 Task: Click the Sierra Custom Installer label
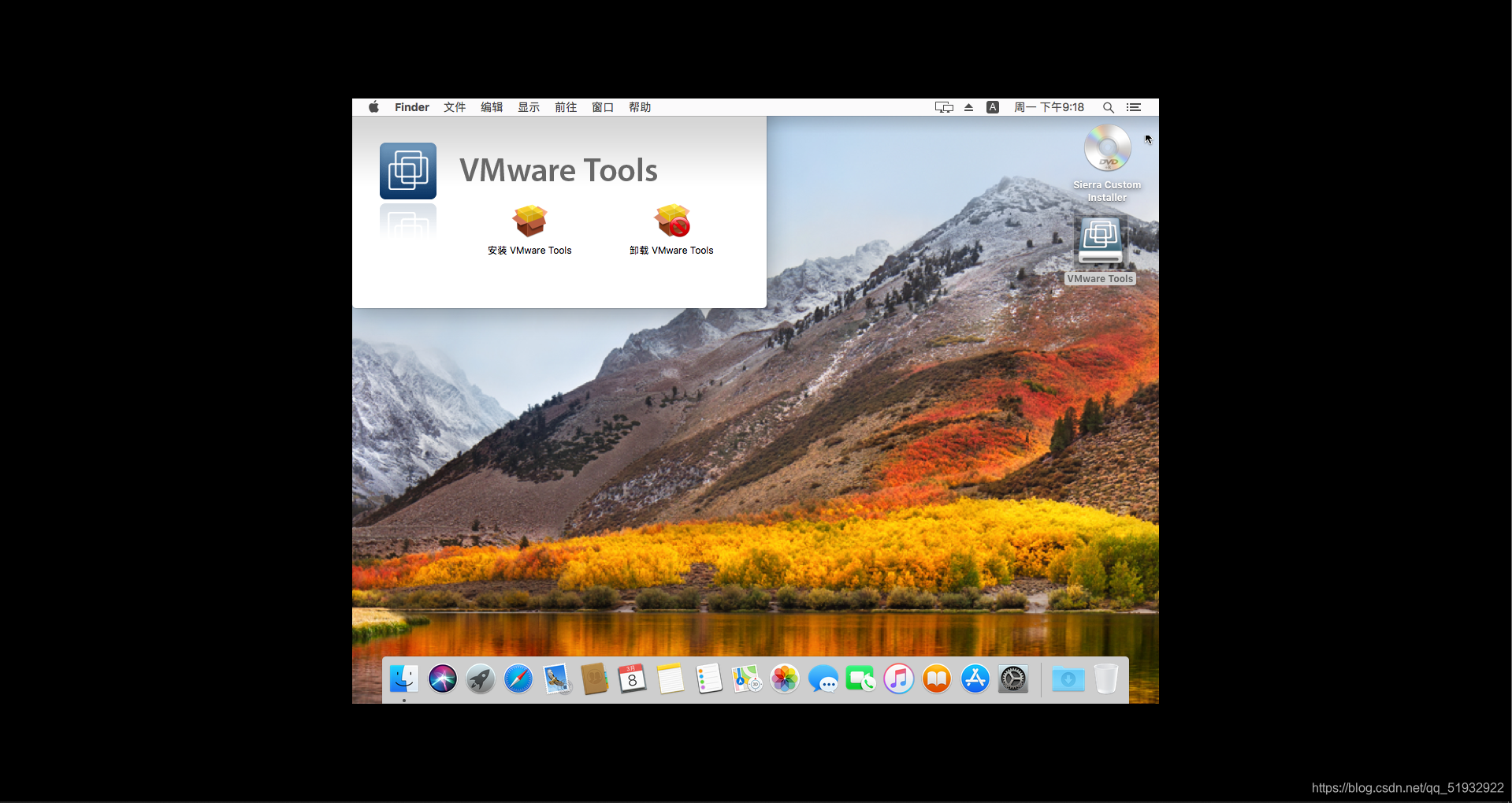point(1107,191)
